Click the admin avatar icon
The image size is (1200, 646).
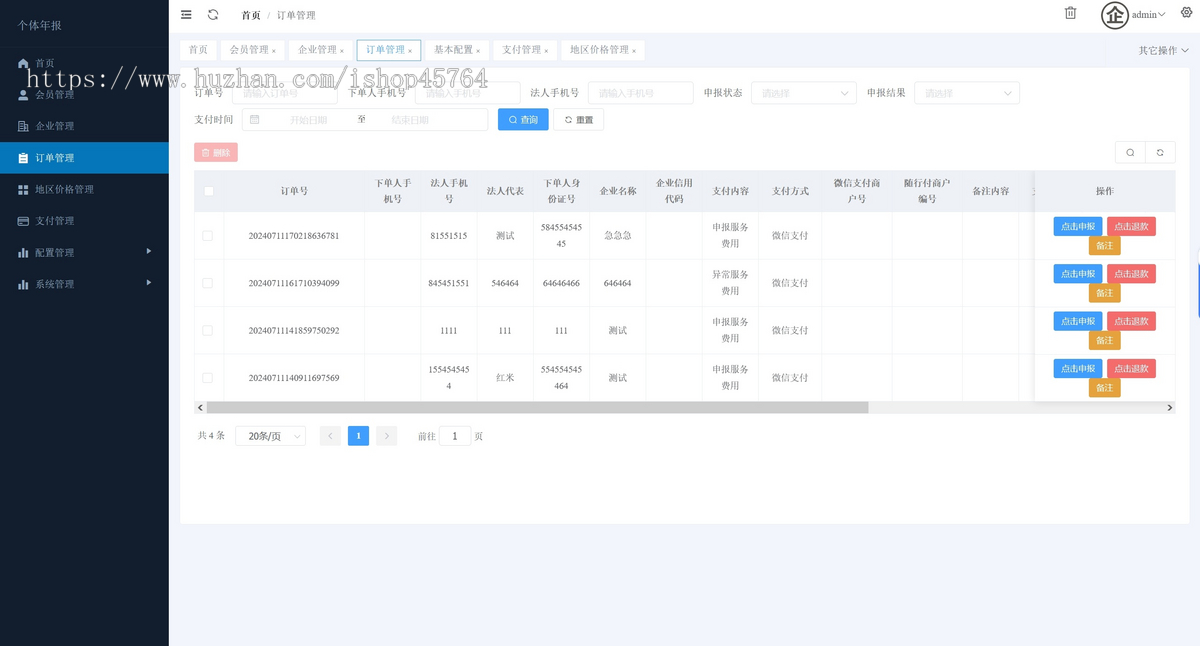click(1114, 15)
